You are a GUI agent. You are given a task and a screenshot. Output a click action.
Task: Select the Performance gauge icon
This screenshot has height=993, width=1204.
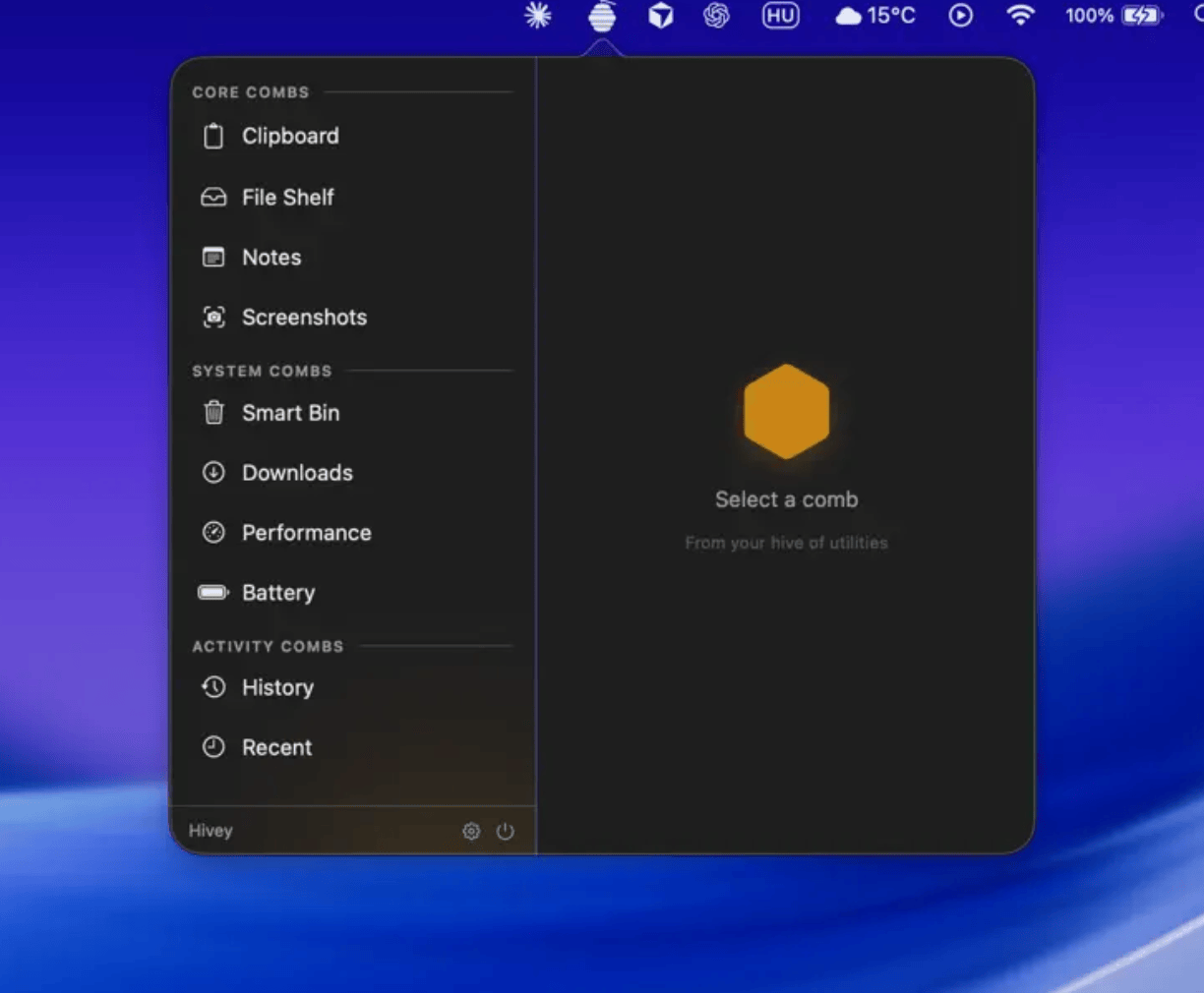coord(213,532)
